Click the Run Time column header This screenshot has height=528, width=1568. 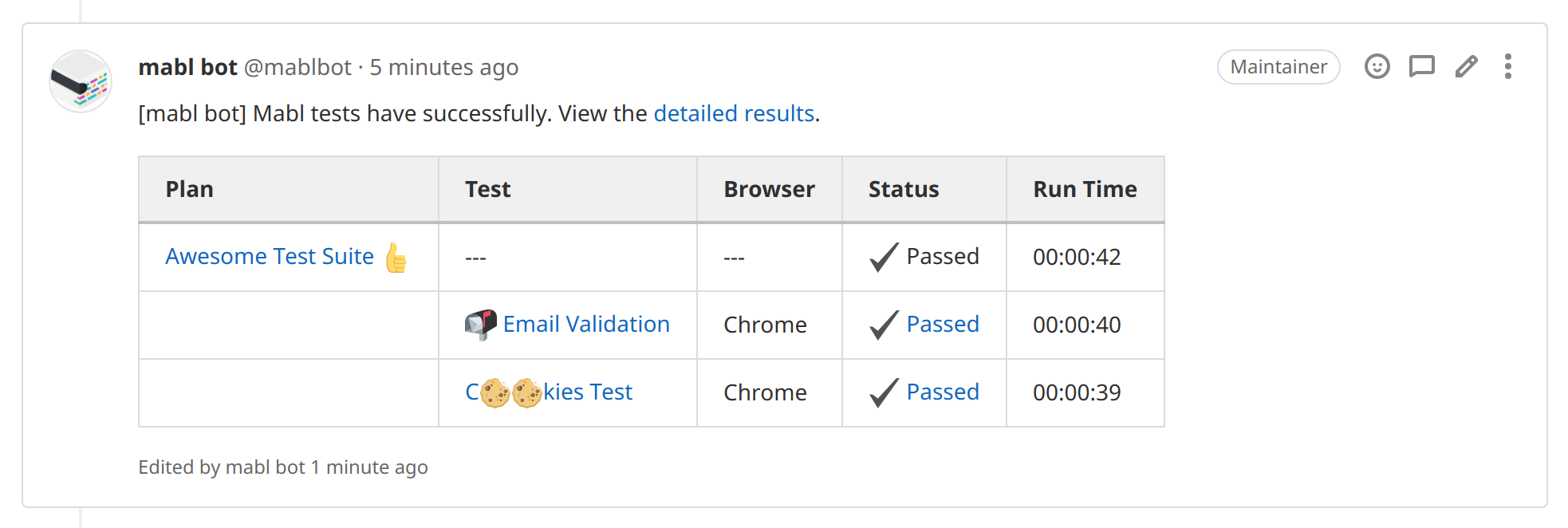(1084, 189)
